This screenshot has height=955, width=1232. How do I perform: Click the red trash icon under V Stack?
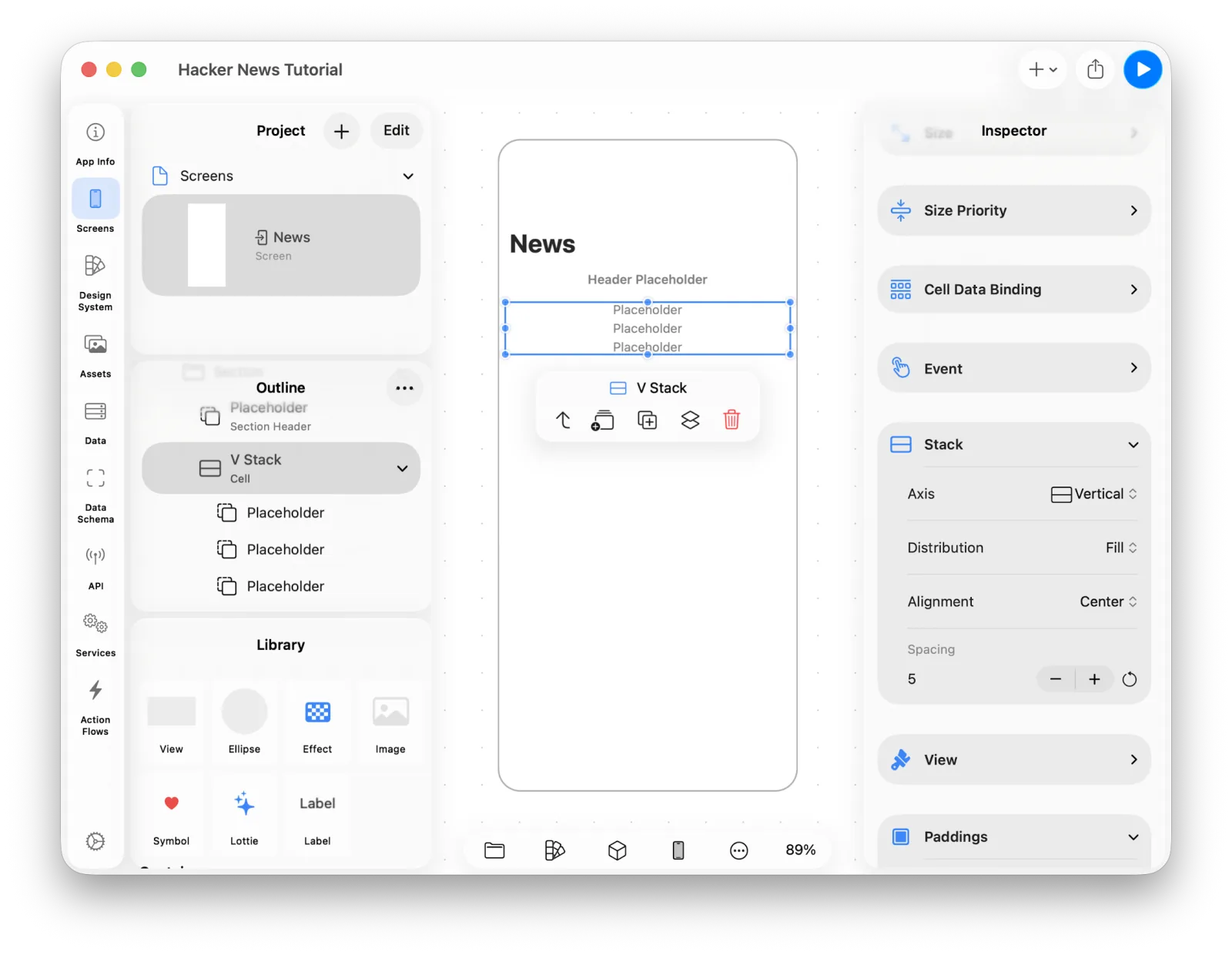731,420
